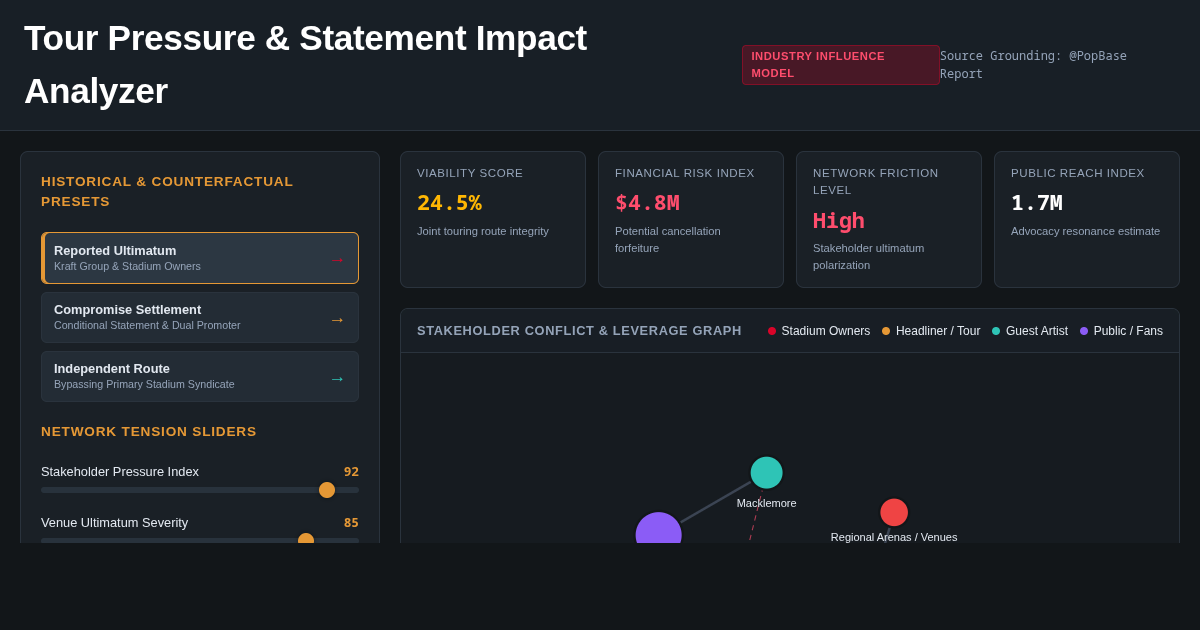This screenshot has width=1200, height=630.
Task: Toggle Public / Fans legend item
Action: coord(1121,331)
